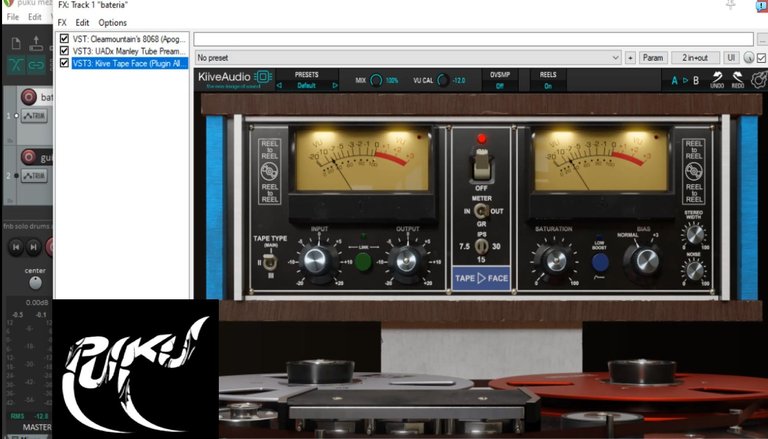Select Kiive Tape Face in FX list

point(130,63)
